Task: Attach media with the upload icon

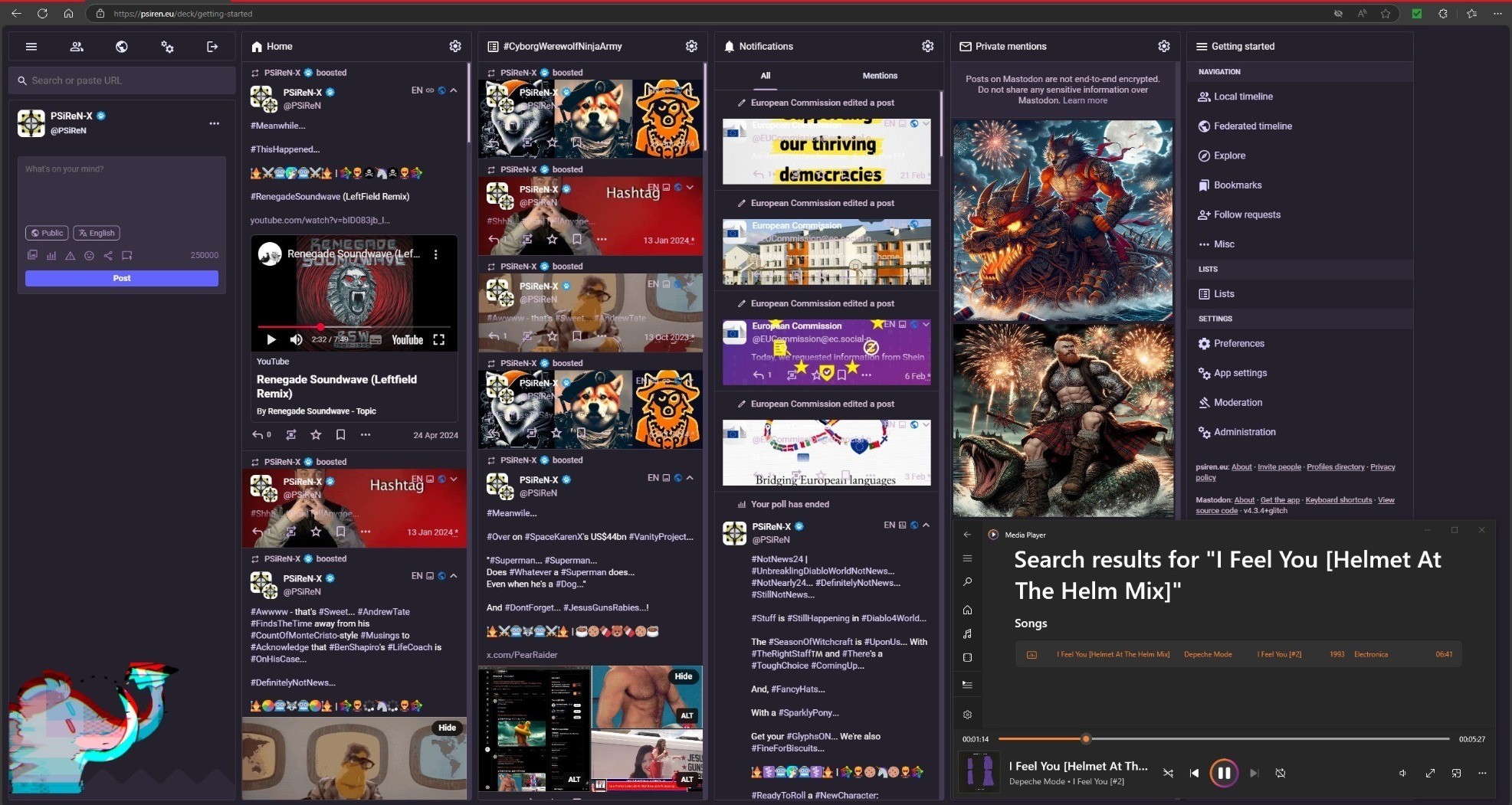Action: coord(32,255)
